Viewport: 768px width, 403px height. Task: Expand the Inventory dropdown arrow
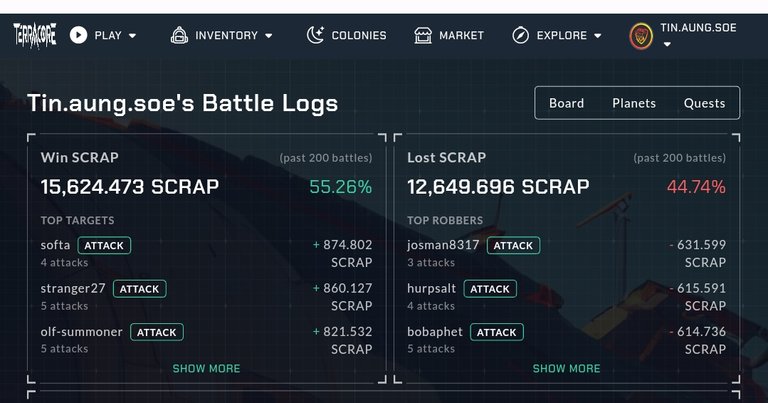pyautogui.click(x=268, y=36)
